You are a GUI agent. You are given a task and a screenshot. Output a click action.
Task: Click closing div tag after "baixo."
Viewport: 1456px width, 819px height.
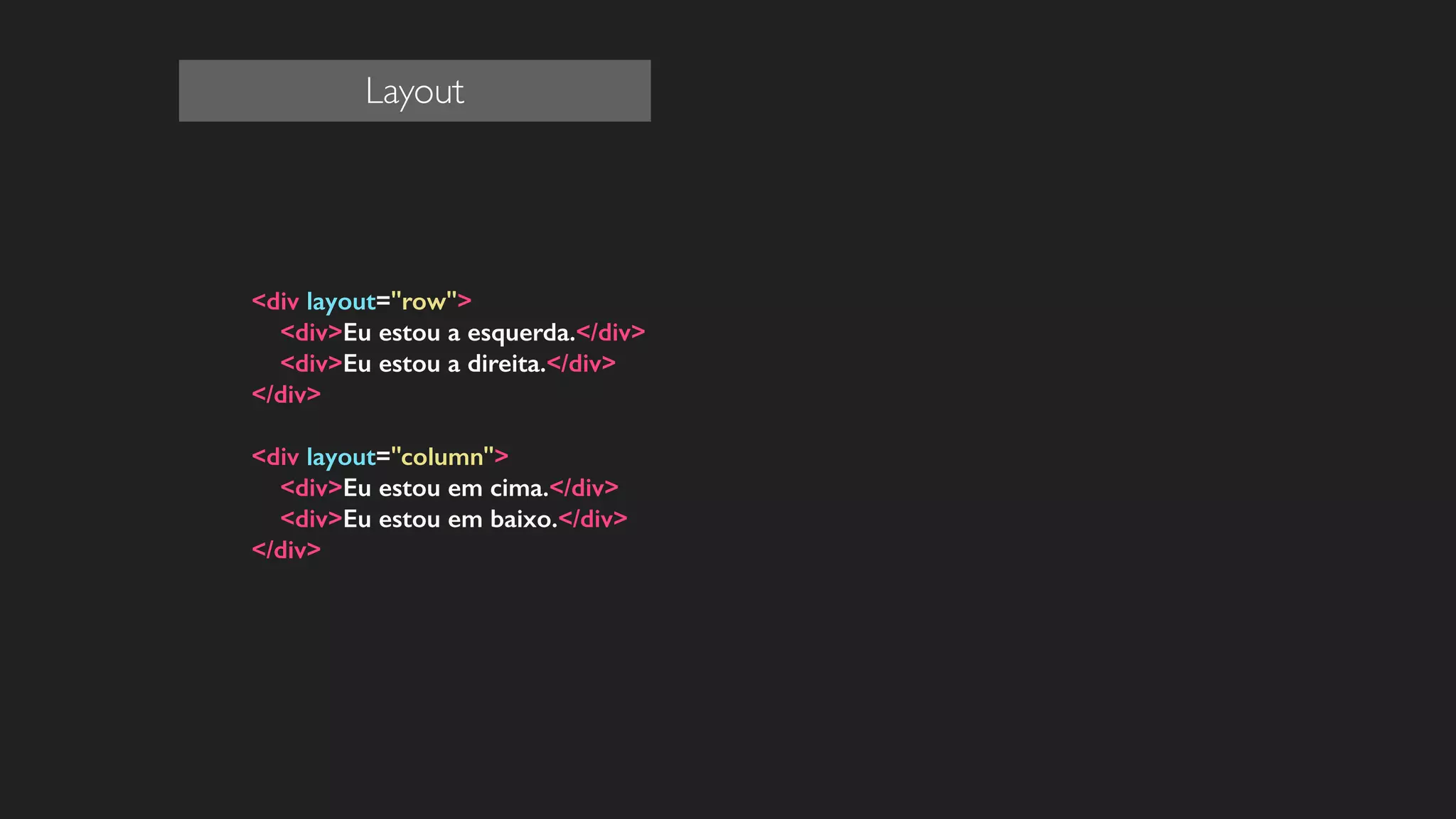pos(593,519)
